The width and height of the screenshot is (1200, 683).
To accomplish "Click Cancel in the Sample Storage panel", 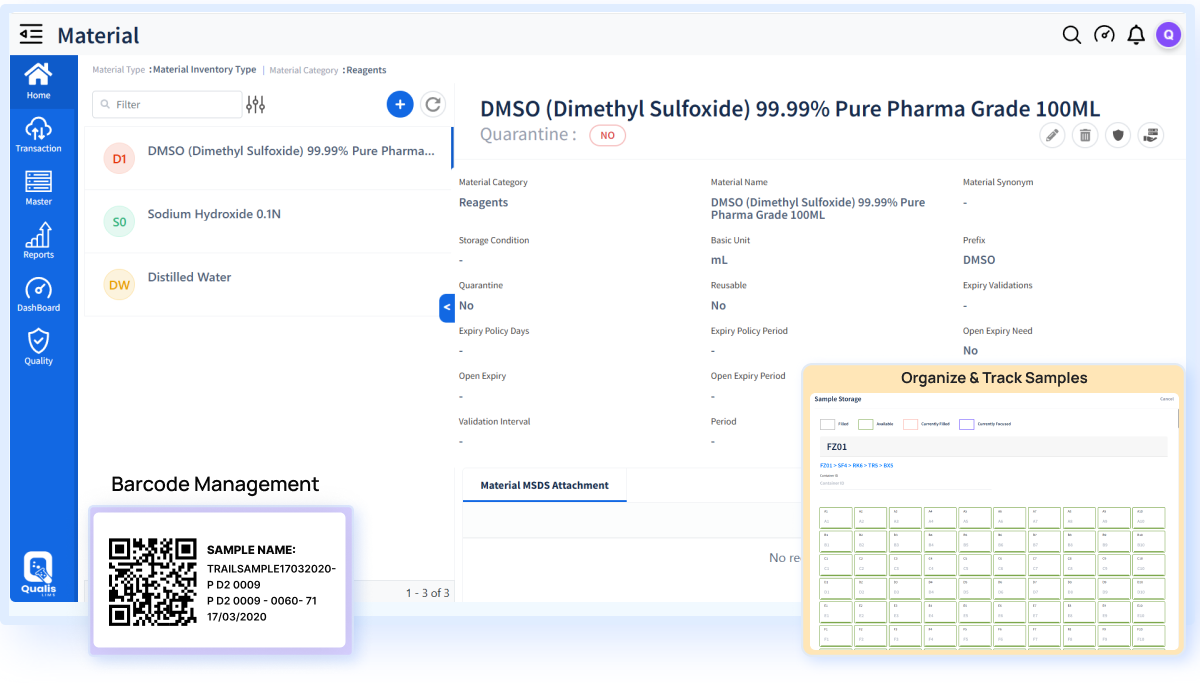I will 1166,399.
